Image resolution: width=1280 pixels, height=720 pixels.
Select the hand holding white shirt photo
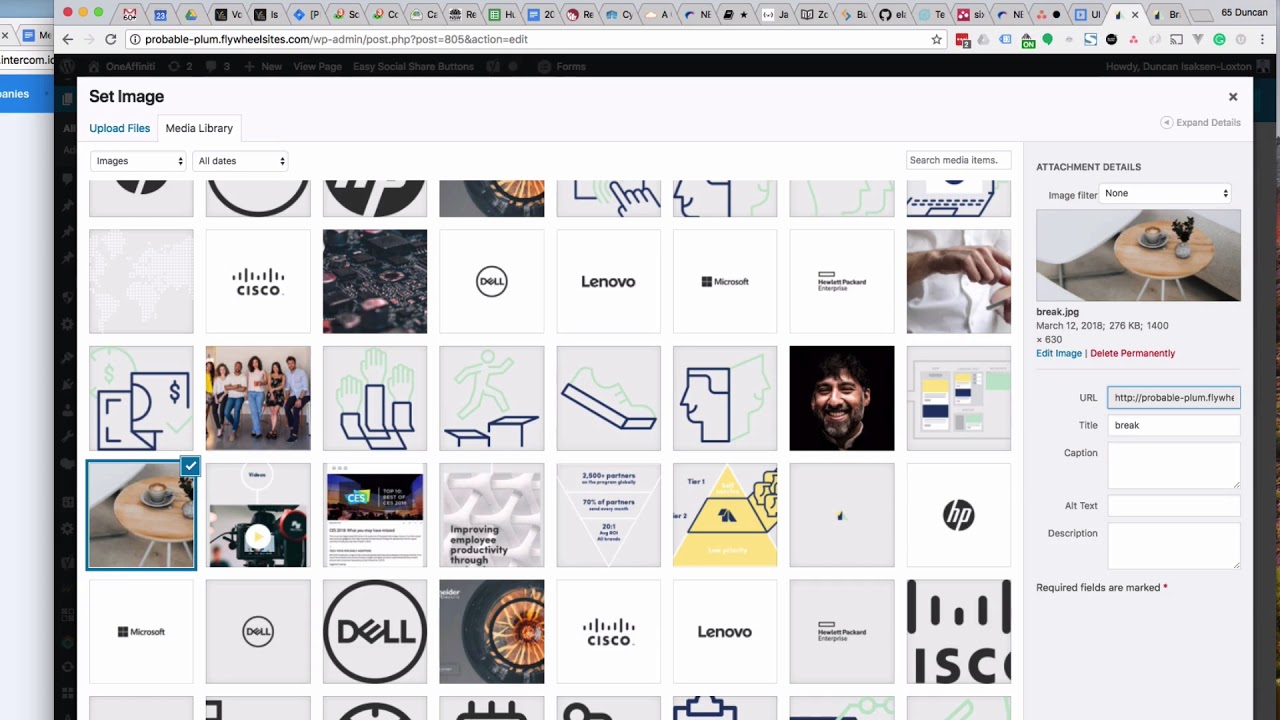coord(959,281)
